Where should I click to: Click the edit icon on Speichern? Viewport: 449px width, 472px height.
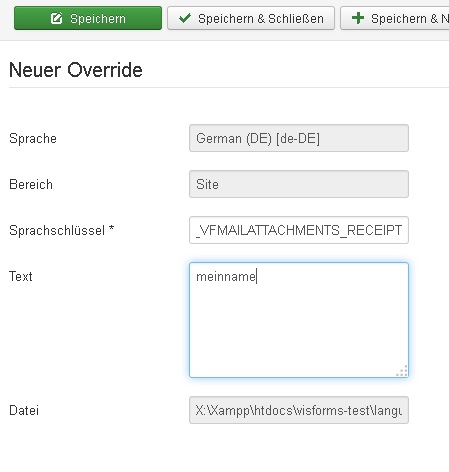56,18
